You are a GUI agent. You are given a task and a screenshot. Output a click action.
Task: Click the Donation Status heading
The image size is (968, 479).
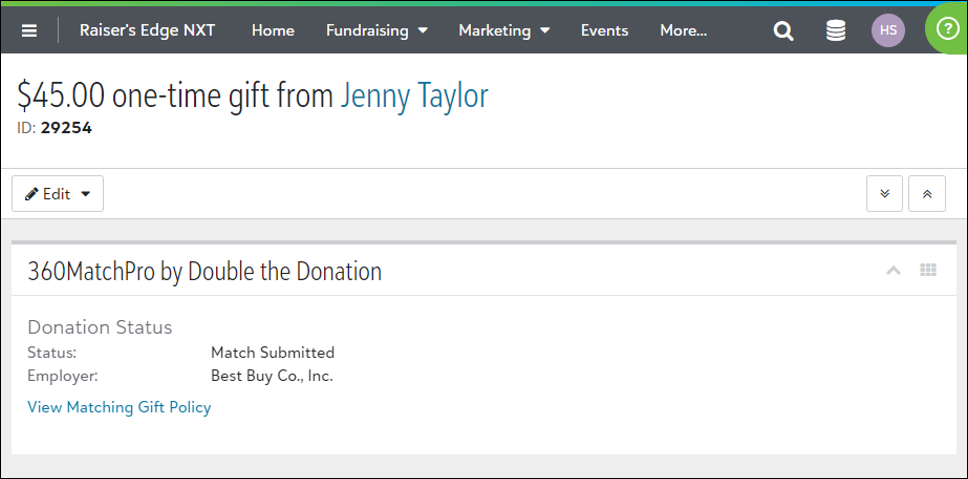pos(100,327)
